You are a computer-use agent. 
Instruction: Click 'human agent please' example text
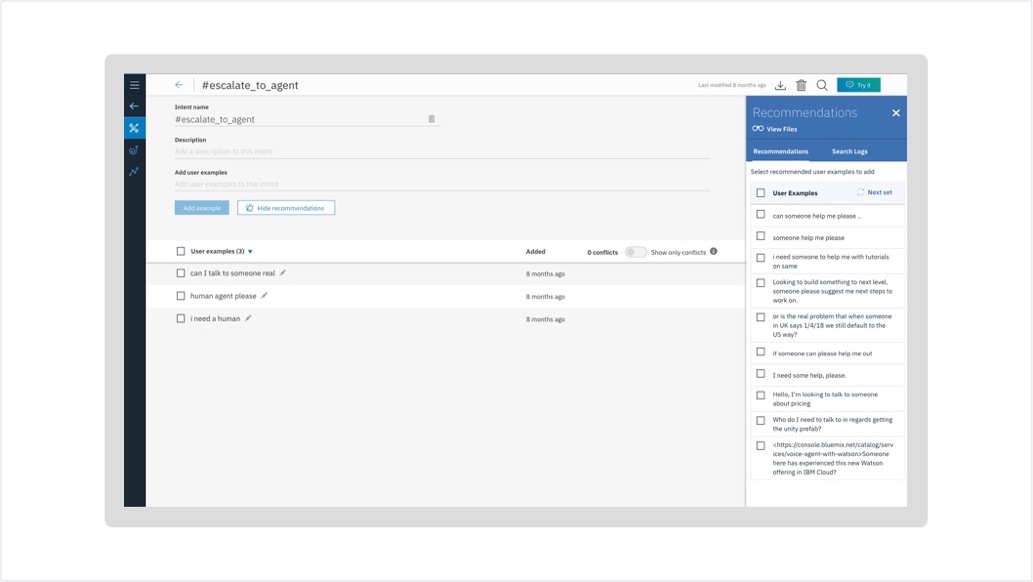click(223, 296)
